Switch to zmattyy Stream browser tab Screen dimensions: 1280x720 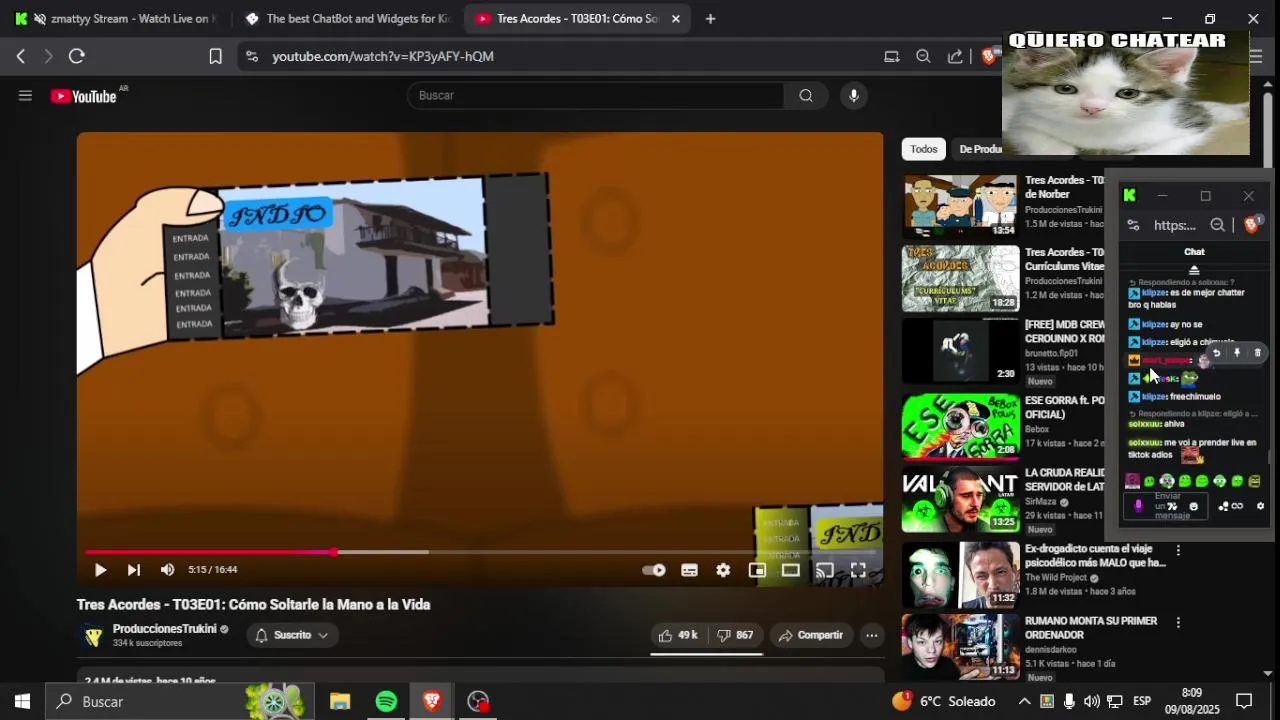118,19
